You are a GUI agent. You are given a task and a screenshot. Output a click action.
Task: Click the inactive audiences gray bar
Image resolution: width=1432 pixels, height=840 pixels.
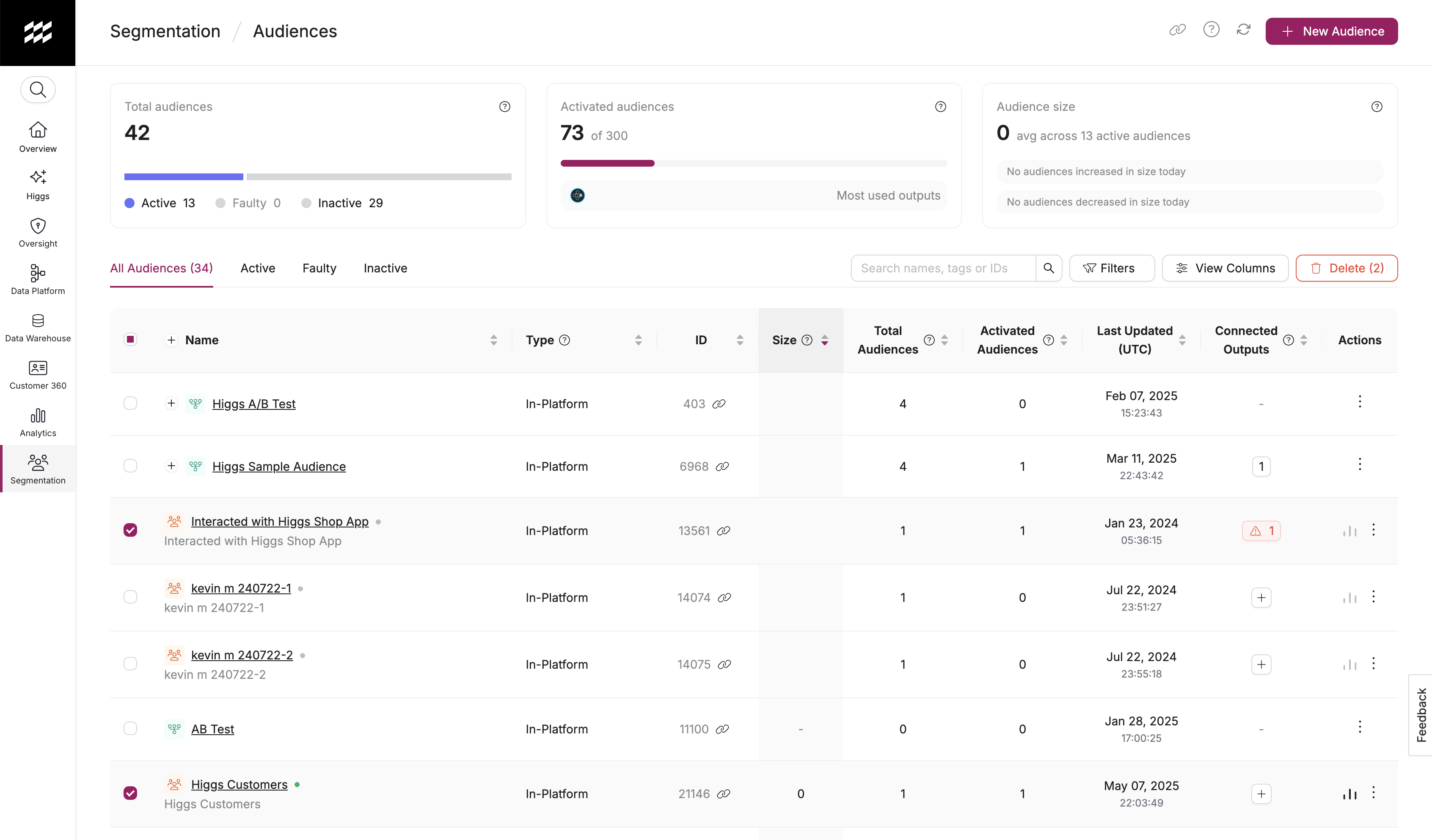[379, 177]
